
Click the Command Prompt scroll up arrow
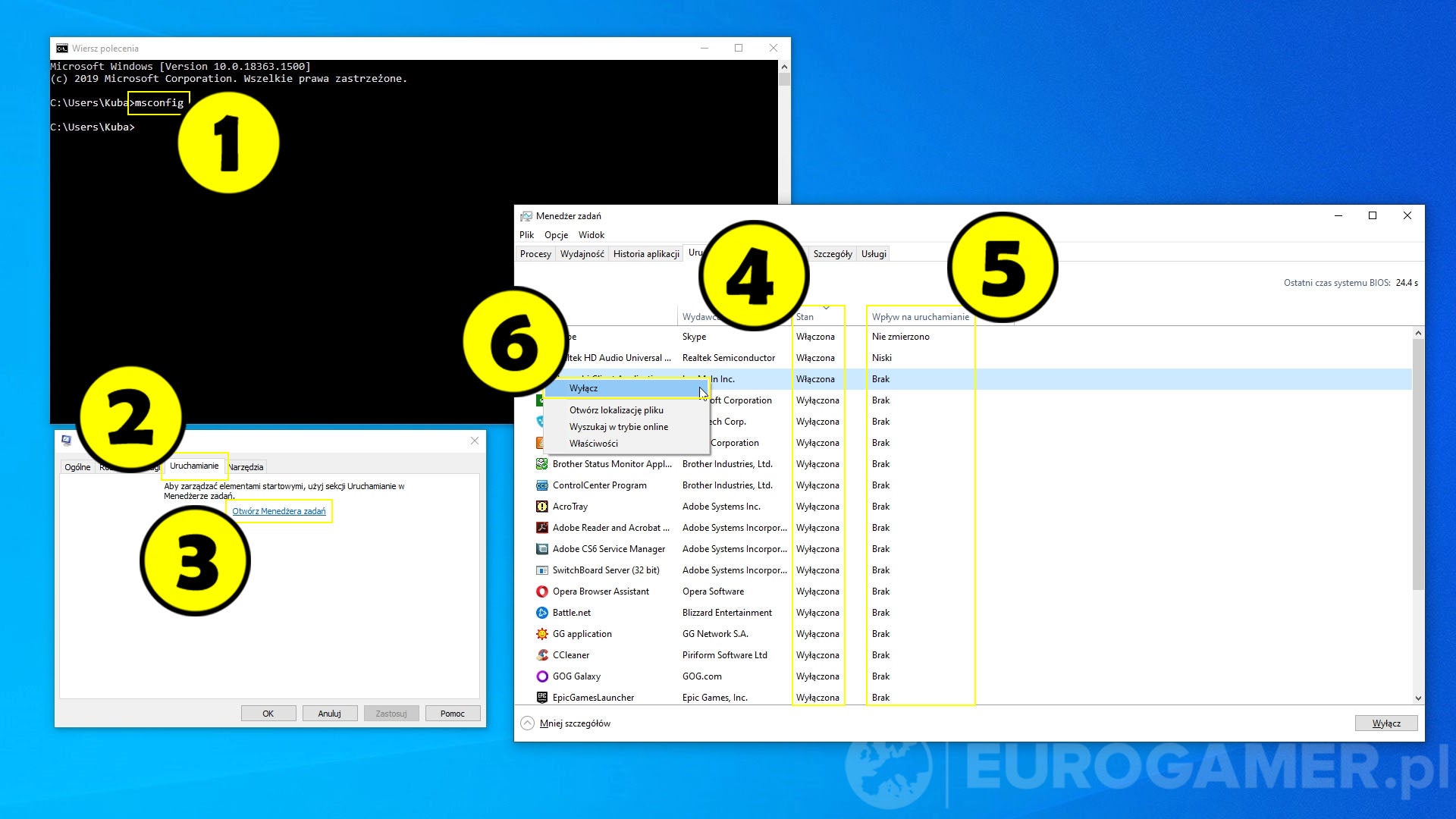tap(784, 67)
